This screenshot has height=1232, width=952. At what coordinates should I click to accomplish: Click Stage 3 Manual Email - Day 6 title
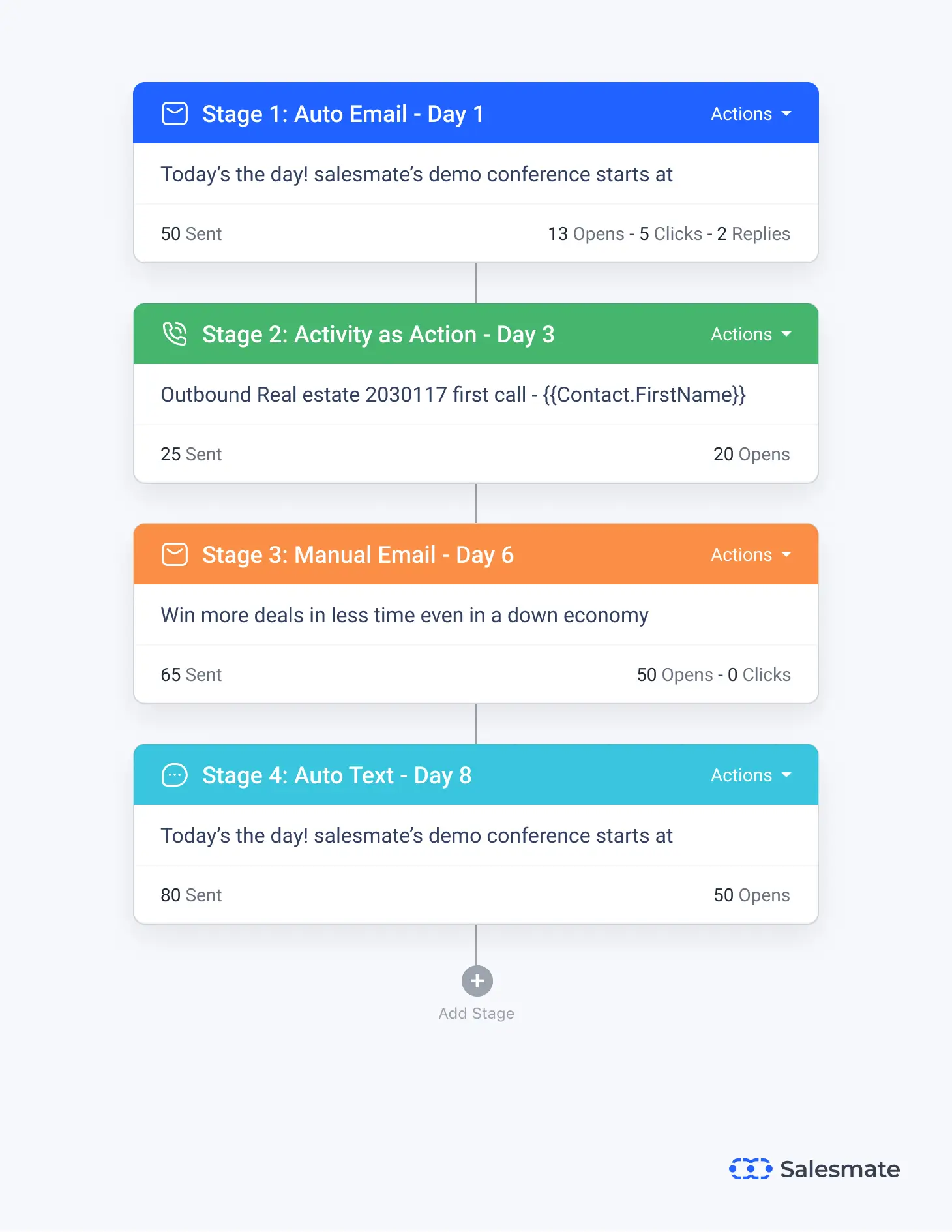pos(358,555)
